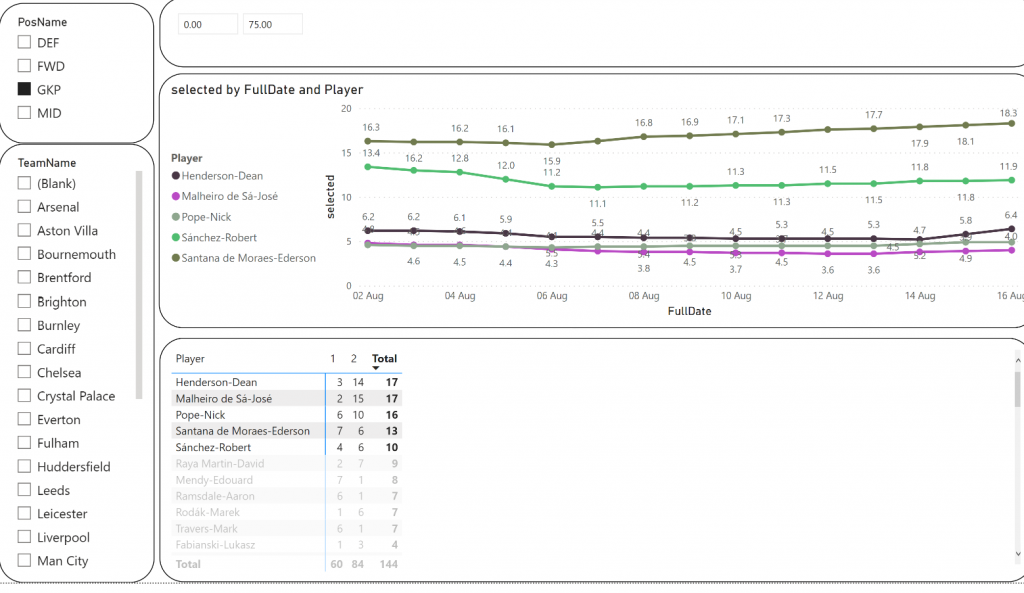Click the 10 Aug x-axis label

click(736, 296)
